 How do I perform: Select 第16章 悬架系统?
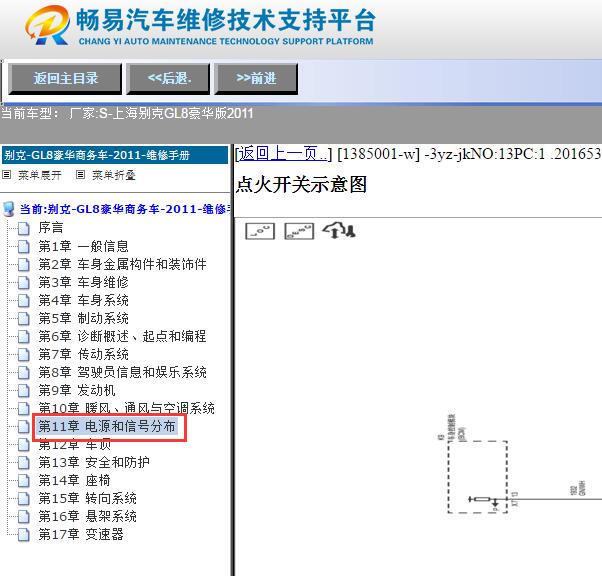click(x=87, y=516)
